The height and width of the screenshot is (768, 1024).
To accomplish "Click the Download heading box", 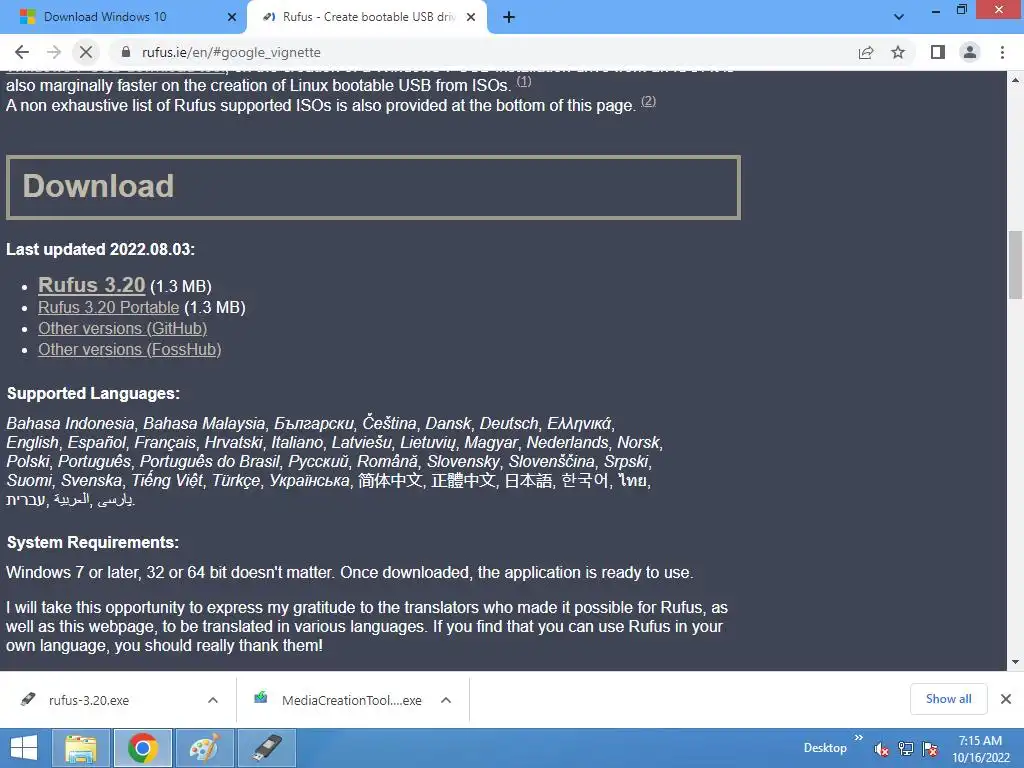I will pos(373,187).
